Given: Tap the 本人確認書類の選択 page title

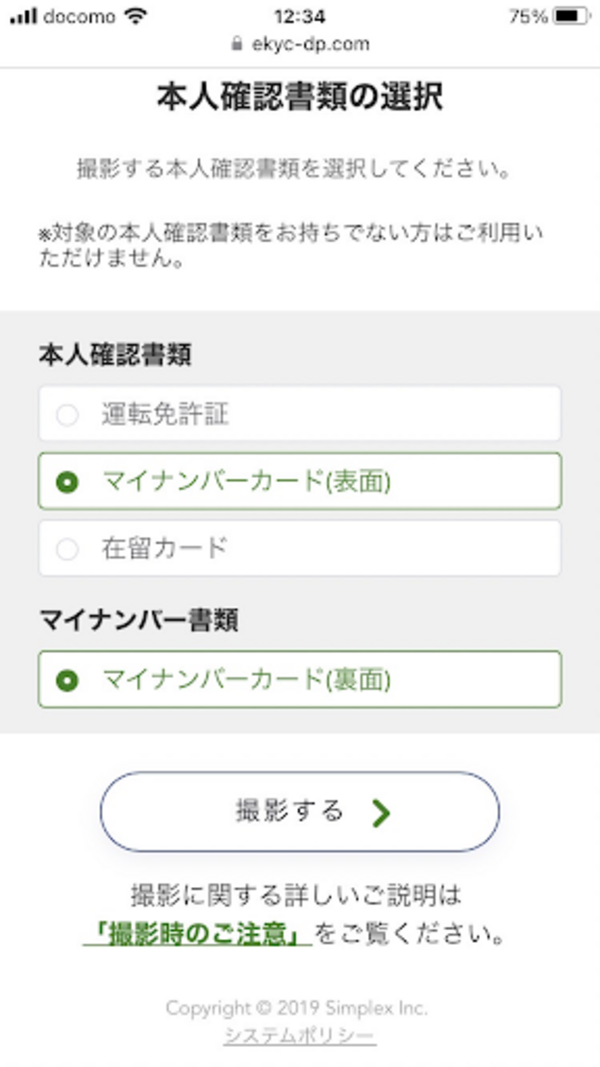Looking at the screenshot, I should [299, 98].
